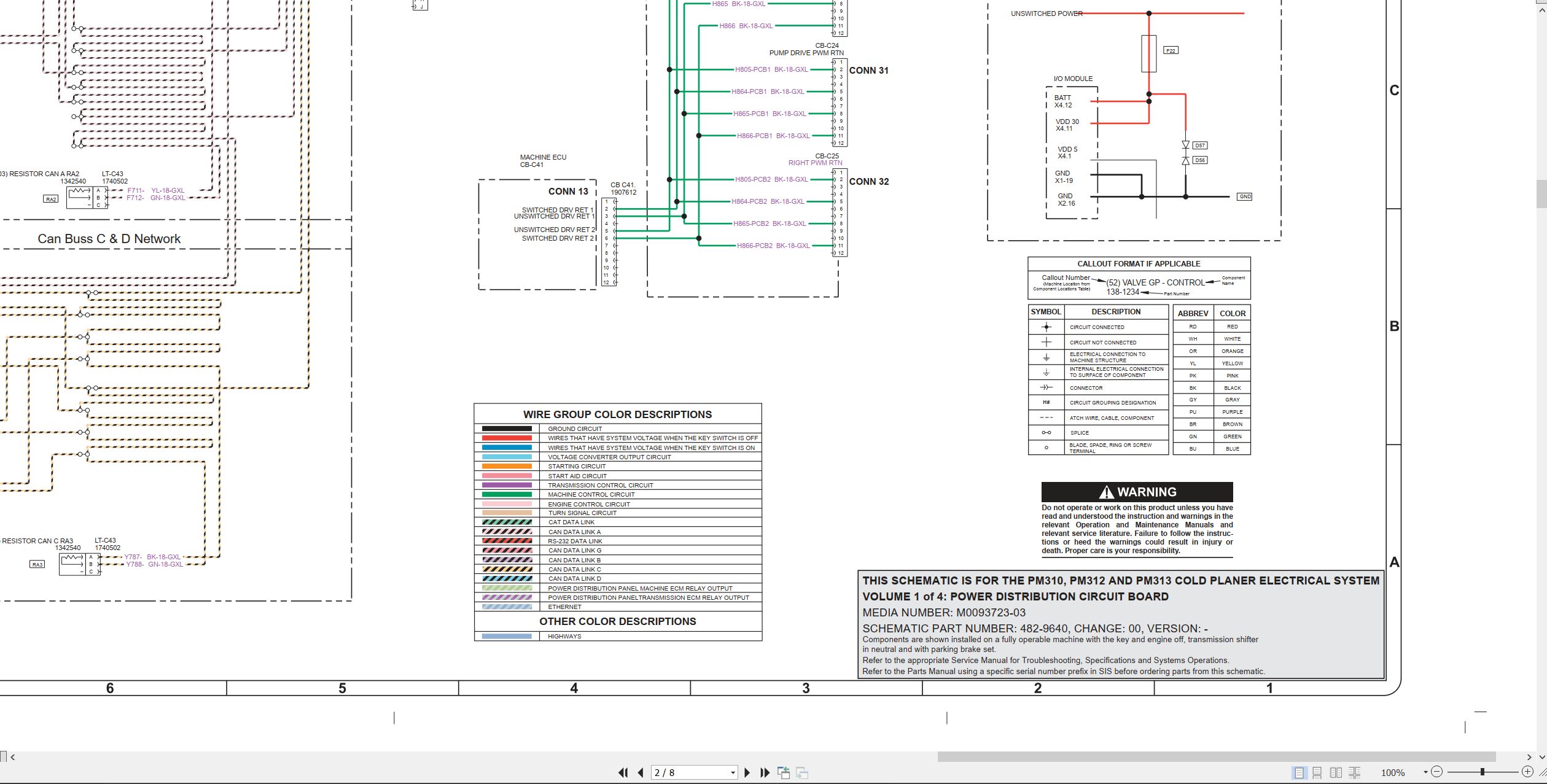Click the WIRE GROUP COLOR DESCRIPTIONS heading
Viewport: 1547px width, 784px height.
pyautogui.click(x=617, y=414)
